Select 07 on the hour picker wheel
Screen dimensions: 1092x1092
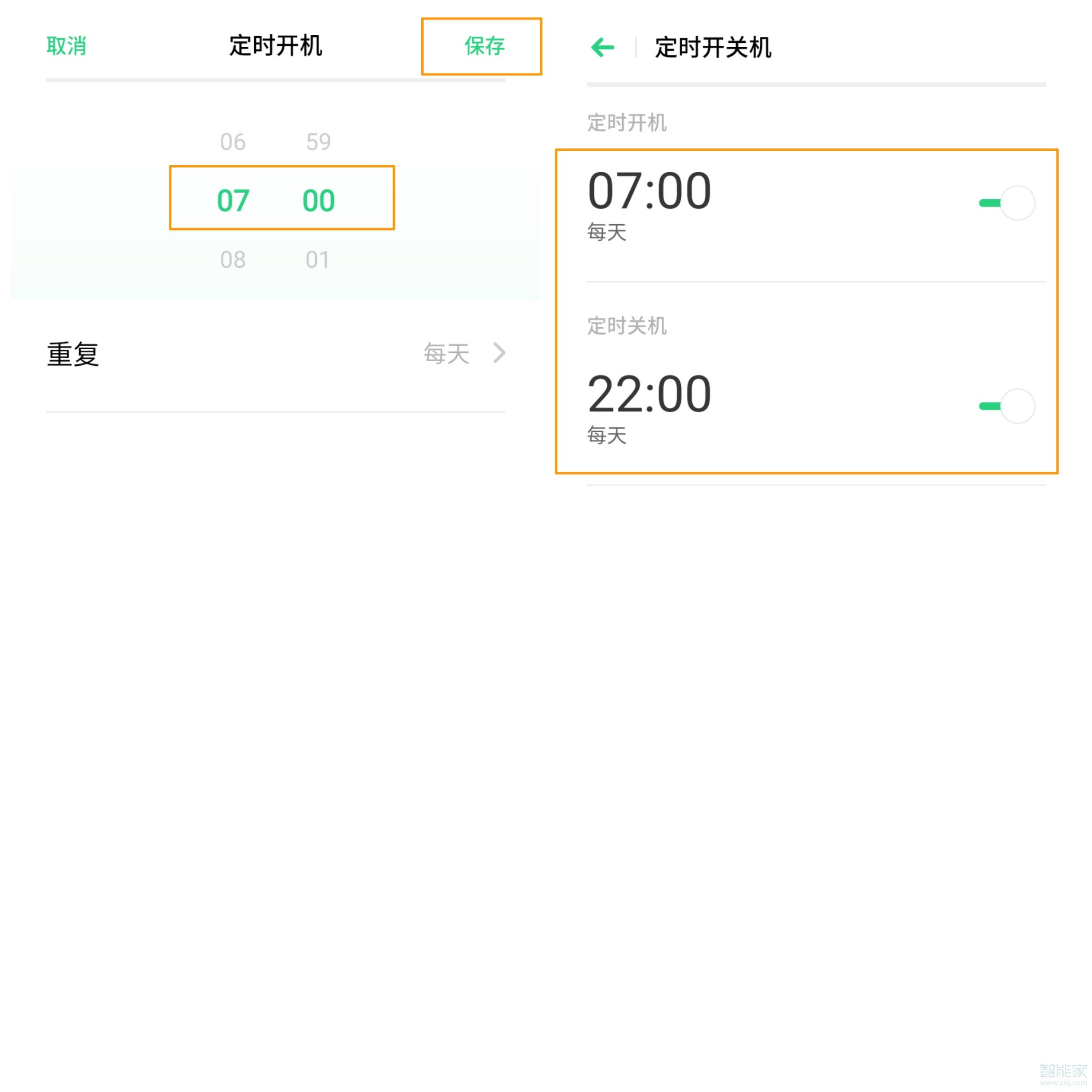(x=233, y=199)
